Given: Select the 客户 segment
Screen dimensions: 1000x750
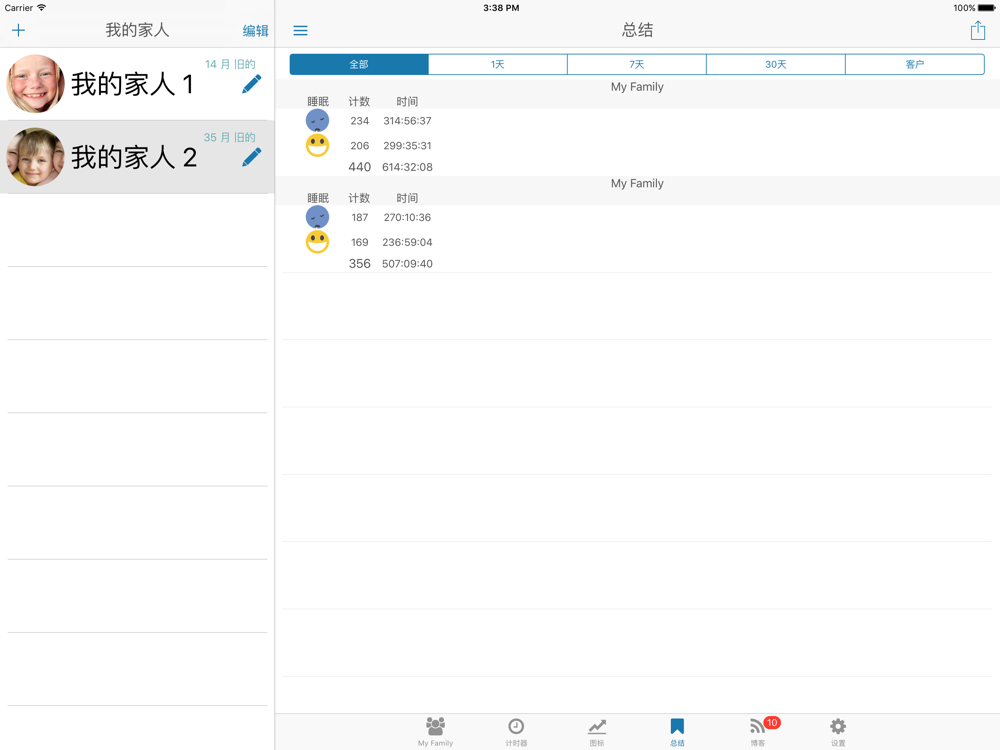Looking at the screenshot, I should [915, 64].
